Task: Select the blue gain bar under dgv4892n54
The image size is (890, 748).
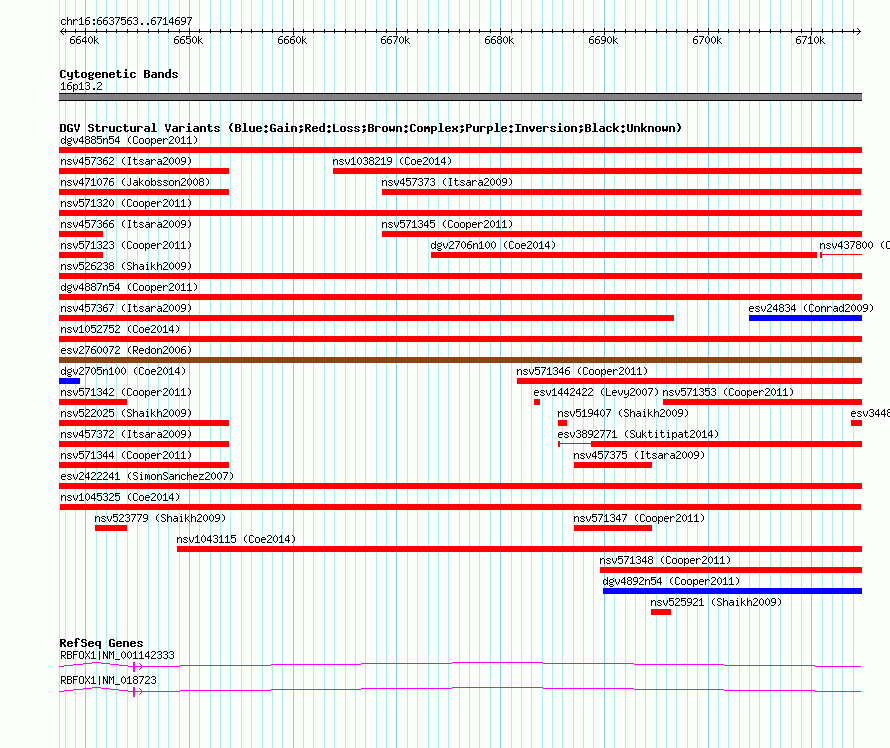Action: [732, 591]
